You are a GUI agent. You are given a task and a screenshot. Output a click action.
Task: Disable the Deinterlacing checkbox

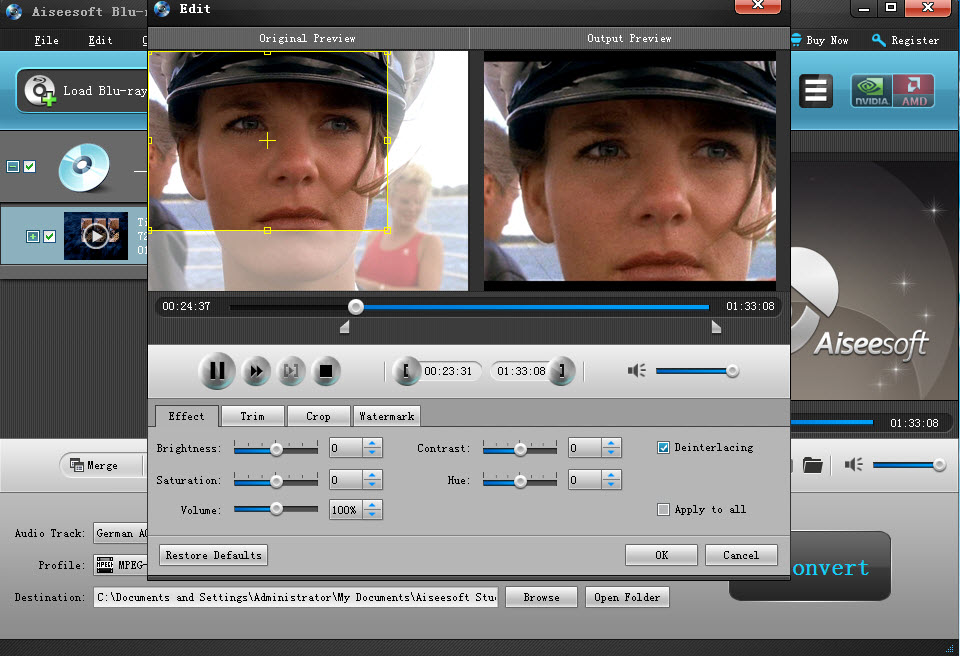point(663,448)
